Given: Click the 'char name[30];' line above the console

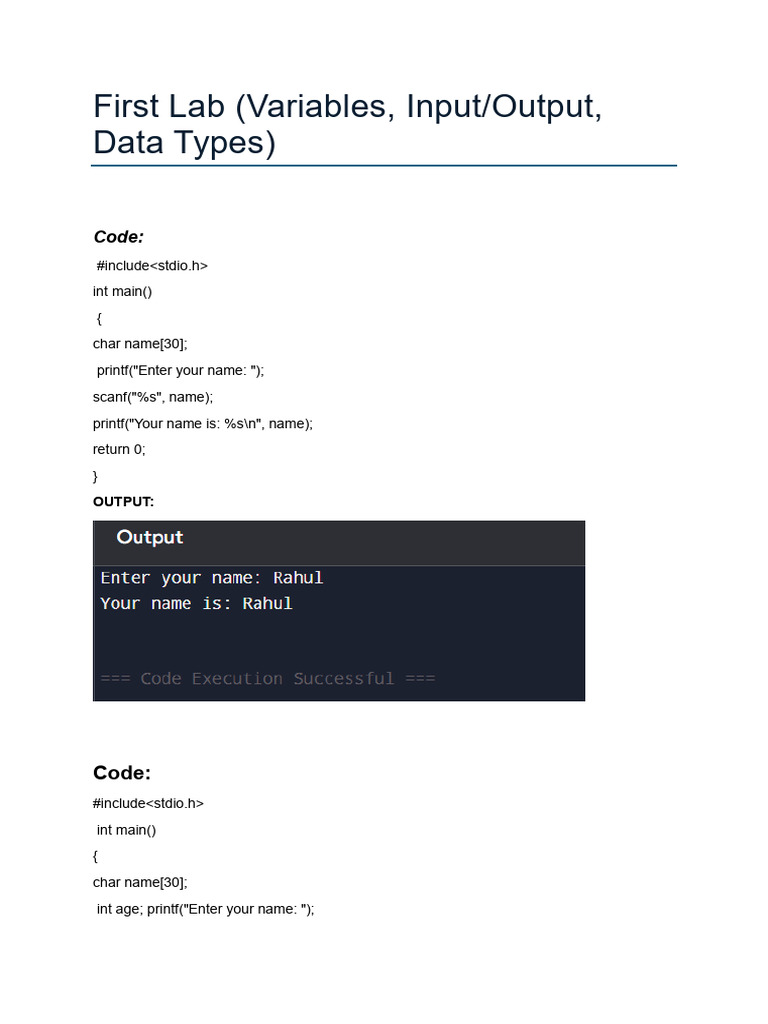Looking at the screenshot, I should [x=140, y=344].
